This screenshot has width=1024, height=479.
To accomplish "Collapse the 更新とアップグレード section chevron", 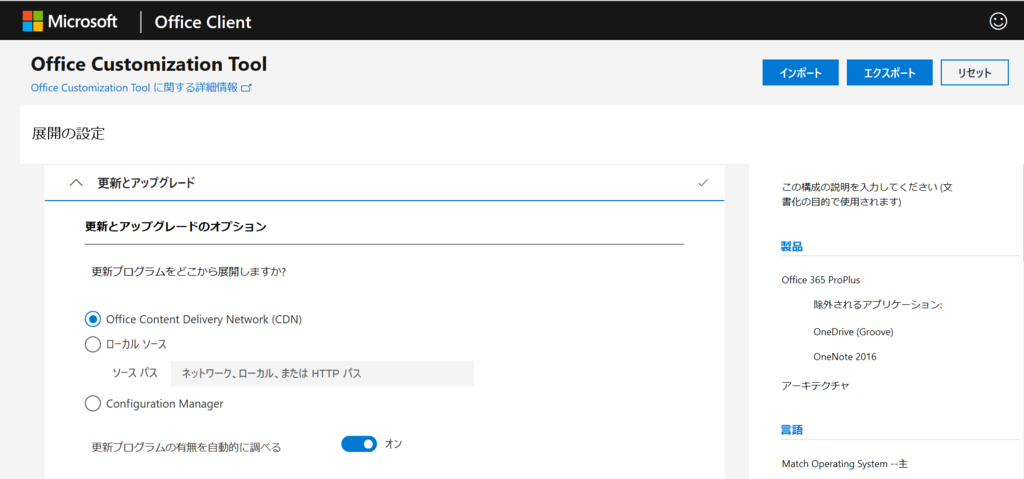I will [x=76, y=183].
